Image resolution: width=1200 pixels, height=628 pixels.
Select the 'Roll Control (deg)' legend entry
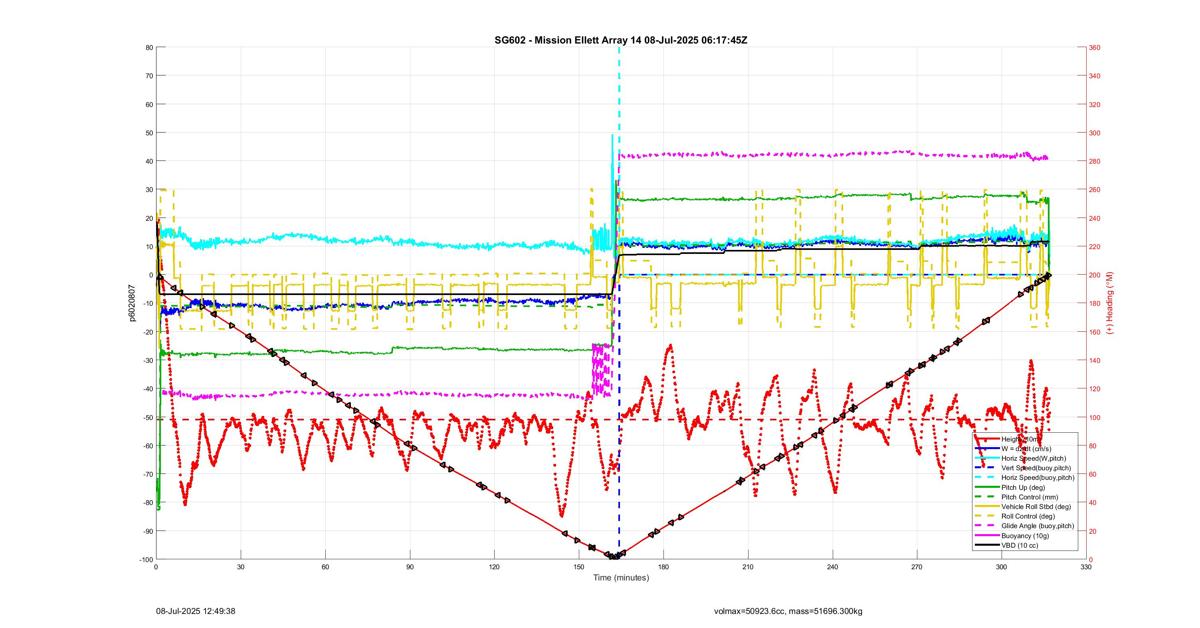pos(1015,516)
